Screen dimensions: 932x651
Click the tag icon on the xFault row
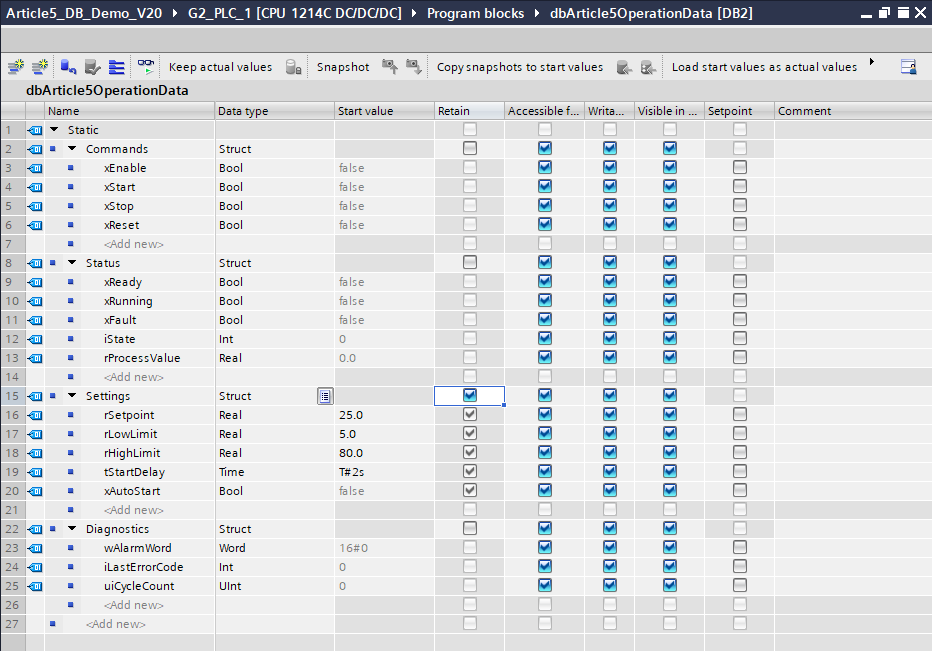click(x=35, y=320)
